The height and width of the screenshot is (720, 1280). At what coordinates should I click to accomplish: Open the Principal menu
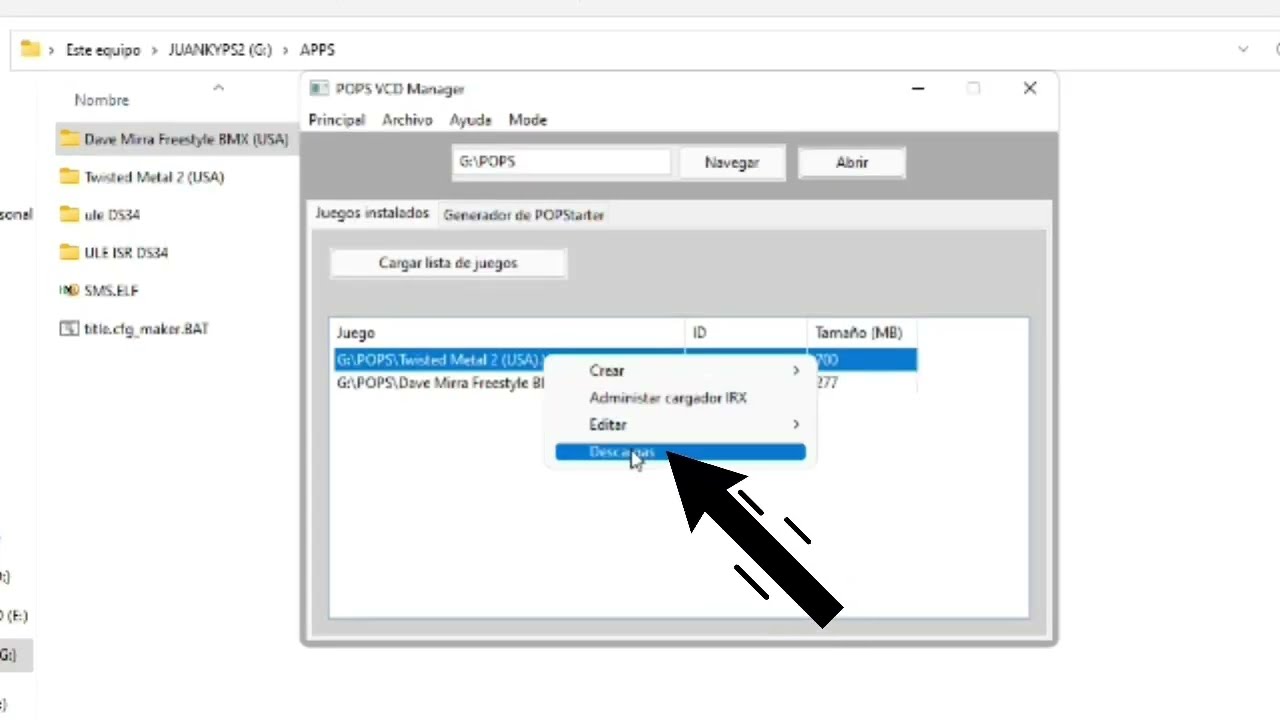(337, 120)
